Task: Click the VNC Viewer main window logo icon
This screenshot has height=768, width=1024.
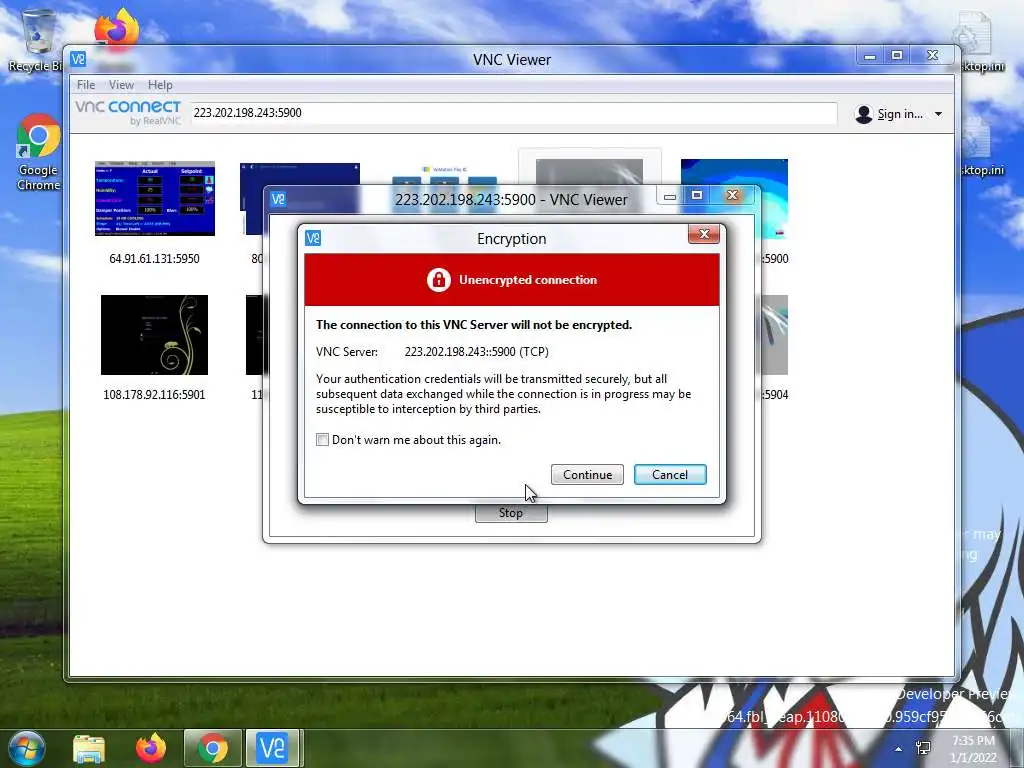Action: point(78,59)
